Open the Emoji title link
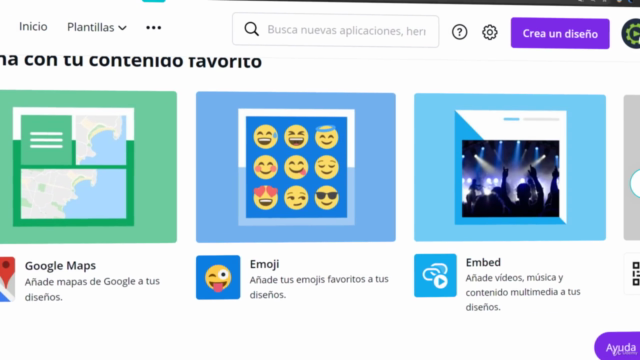640x360 pixels. pos(264,264)
